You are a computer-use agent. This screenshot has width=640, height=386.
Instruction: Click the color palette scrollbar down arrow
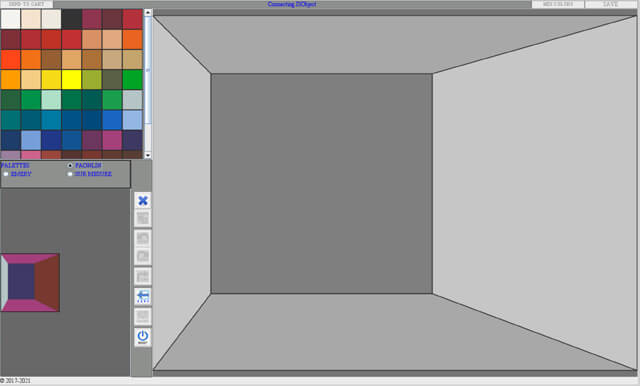coord(148,155)
